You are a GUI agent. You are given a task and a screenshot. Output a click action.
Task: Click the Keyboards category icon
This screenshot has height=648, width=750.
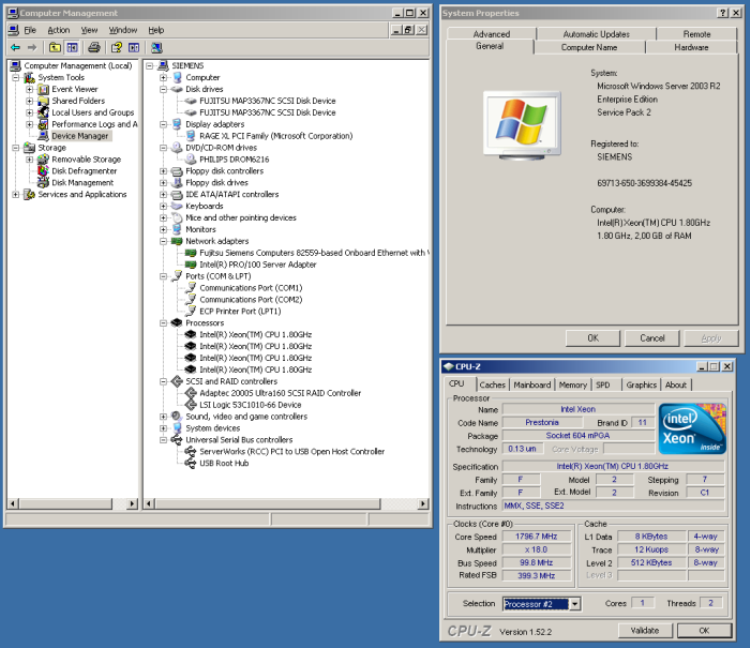pyautogui.click(x=177, y=206)
